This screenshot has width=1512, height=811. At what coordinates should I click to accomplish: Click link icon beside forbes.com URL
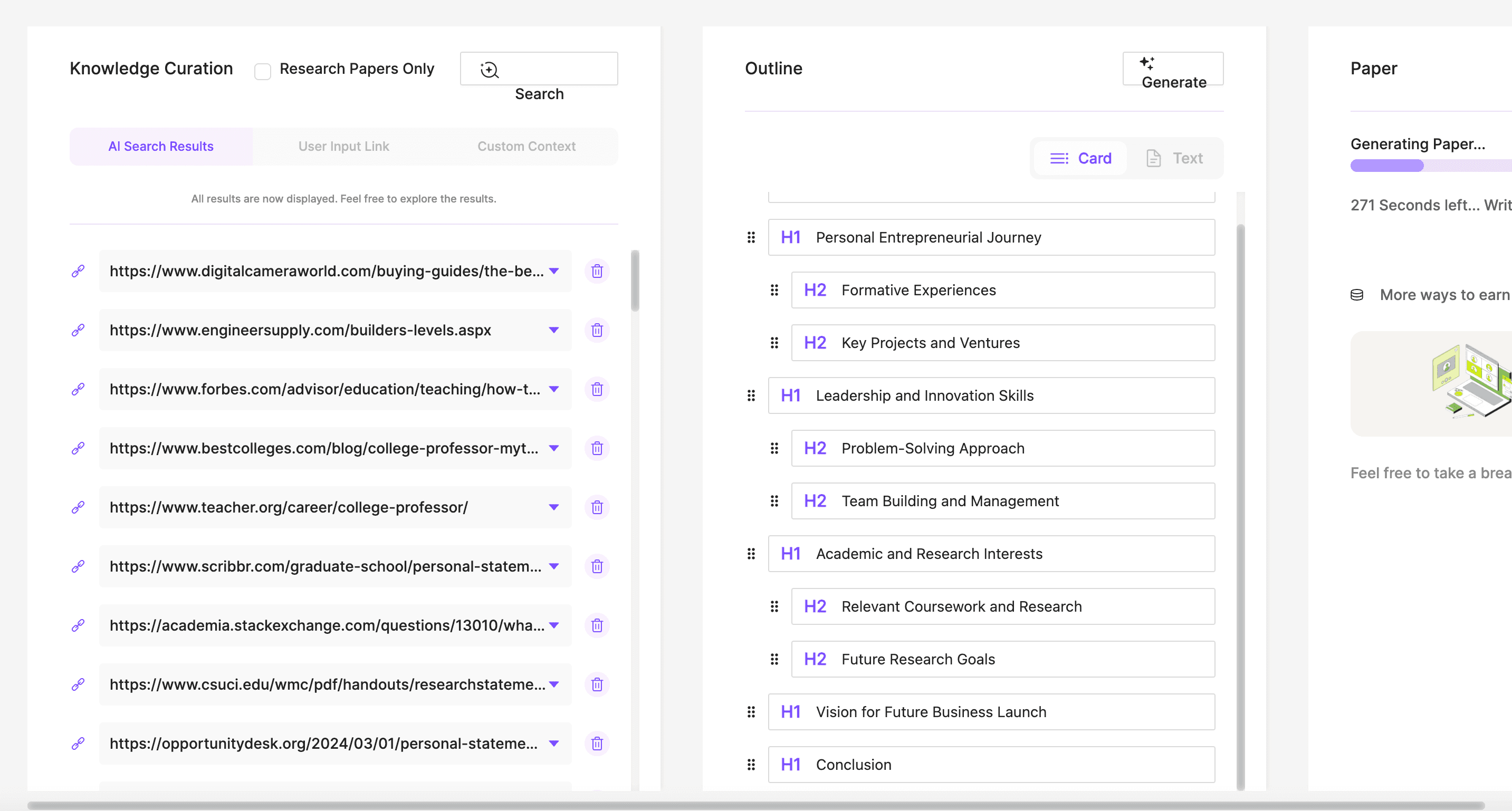coord(78,389)
